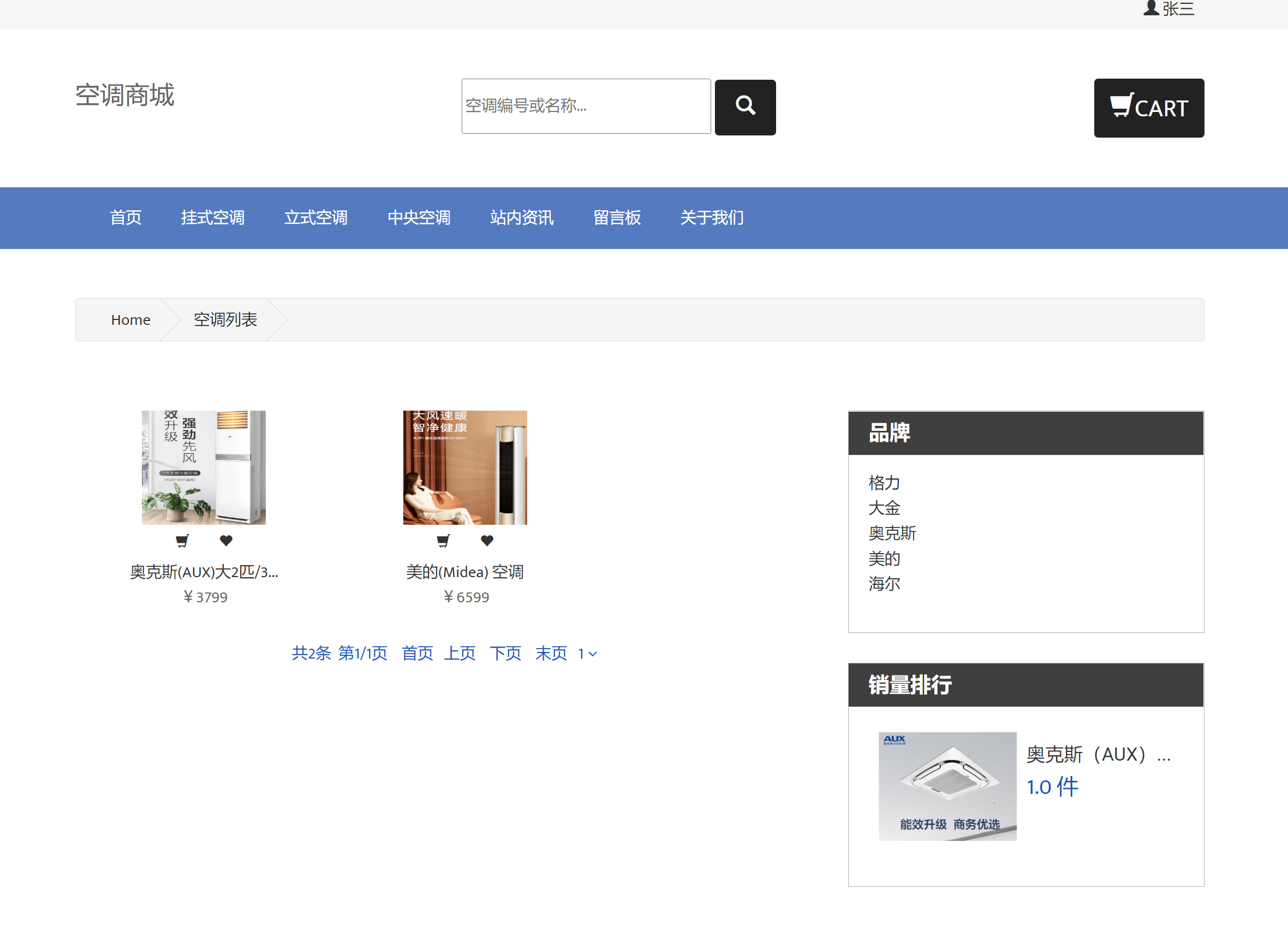Click the 空调编号或名称 search input field

(586, 106)
